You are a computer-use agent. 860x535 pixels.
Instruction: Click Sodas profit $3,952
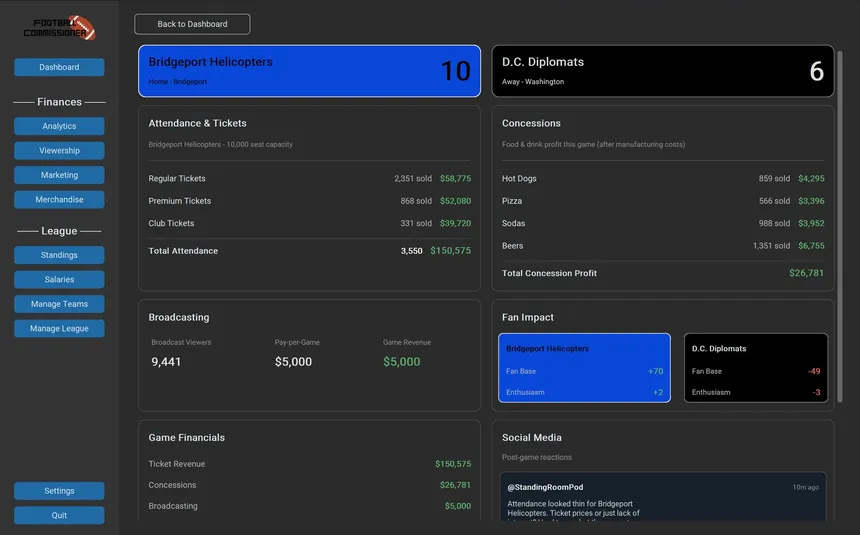(811, 223)
